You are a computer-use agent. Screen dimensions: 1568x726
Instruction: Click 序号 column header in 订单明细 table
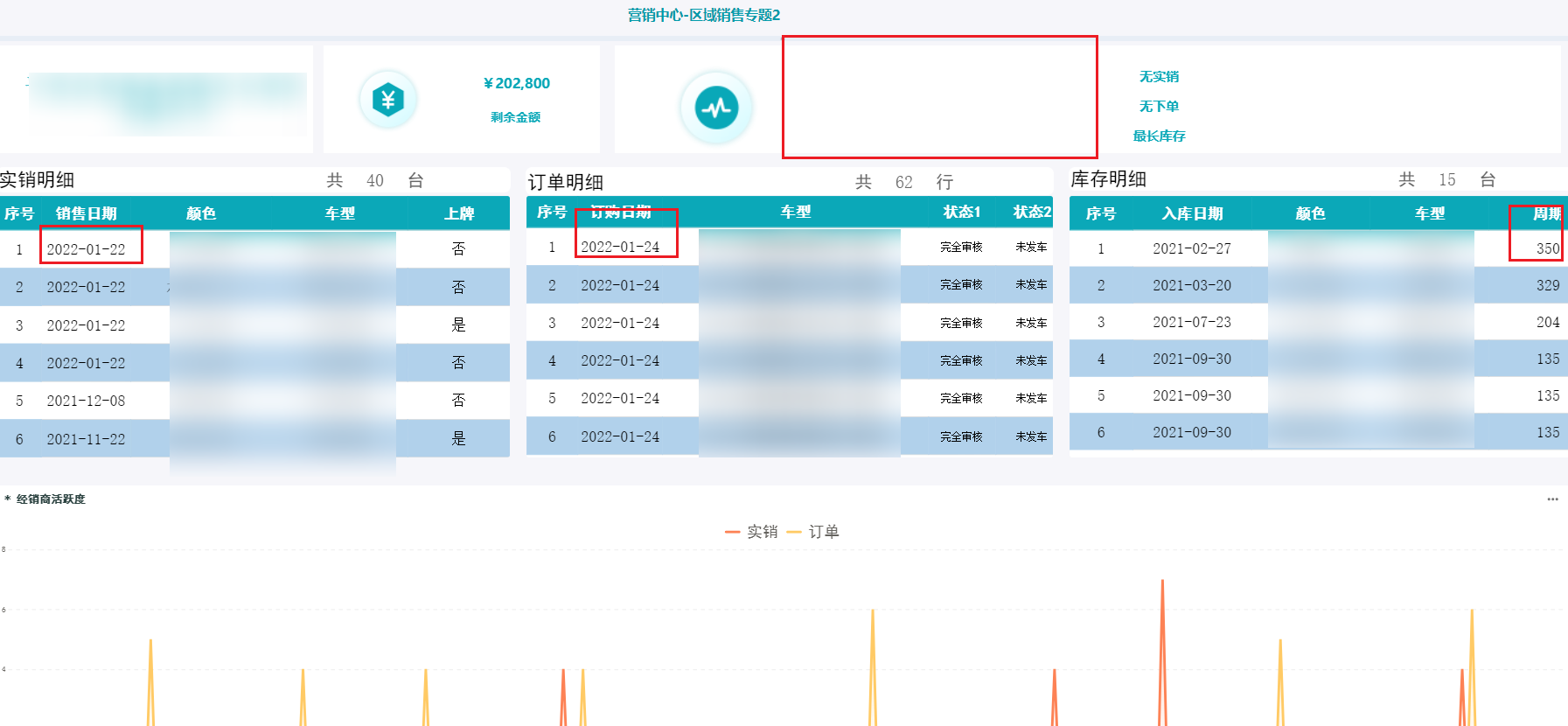(x=552, y=212)
